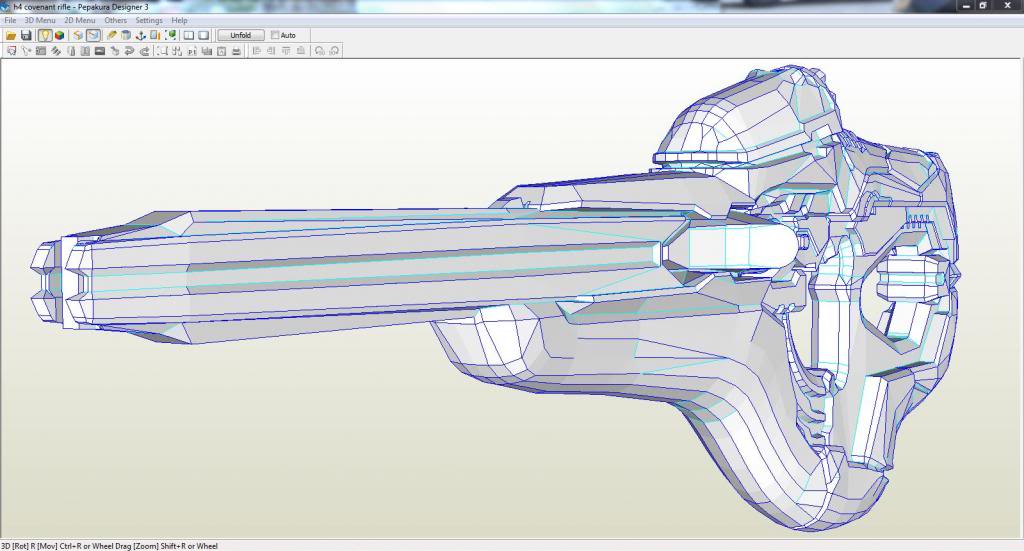Viewport: 1024px width, 551px height.
Task: Select the pencil open-edges tool
Action: pyautogui.click(x=112, y=35)
